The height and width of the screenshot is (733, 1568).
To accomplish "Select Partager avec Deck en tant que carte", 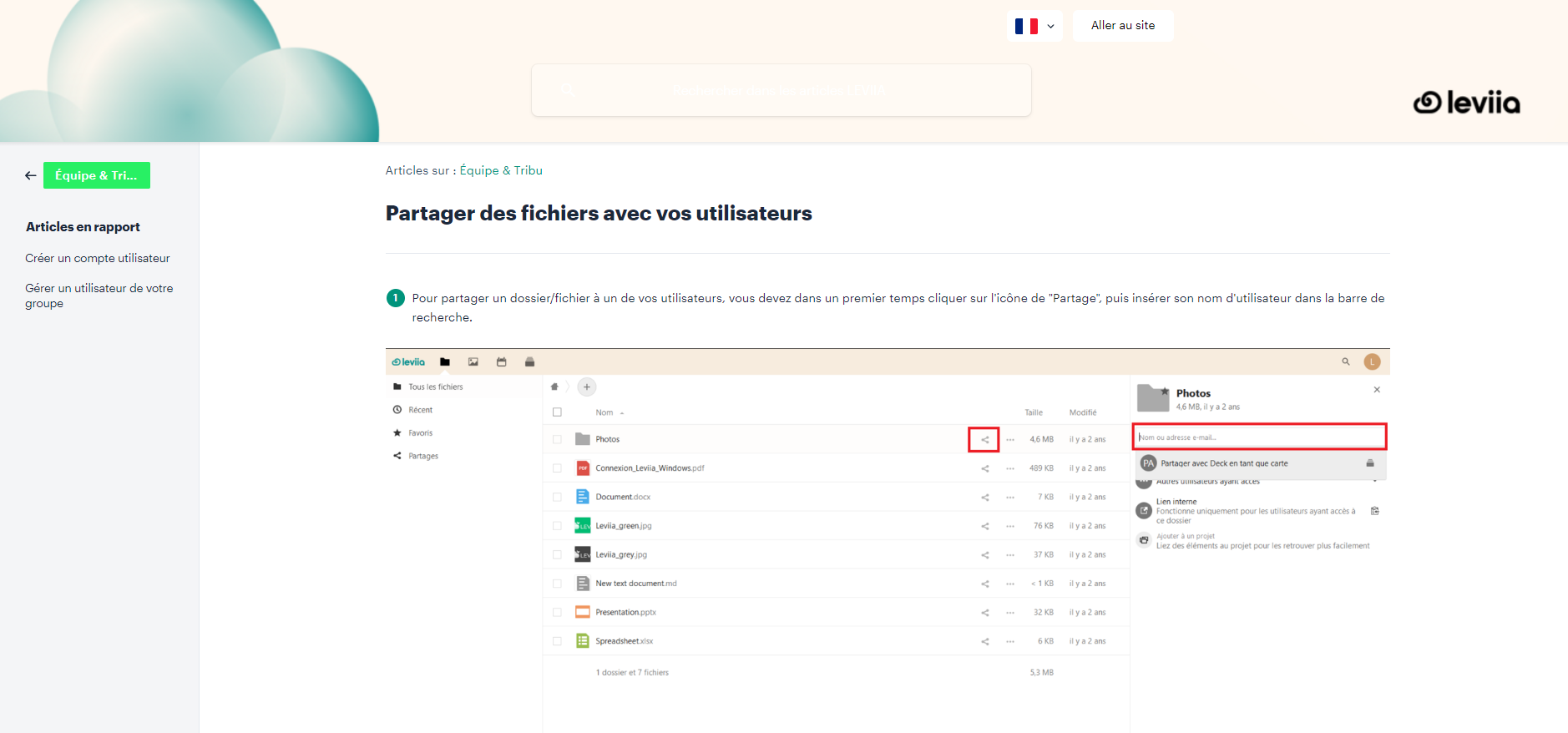I will (x=1259, y=463).
